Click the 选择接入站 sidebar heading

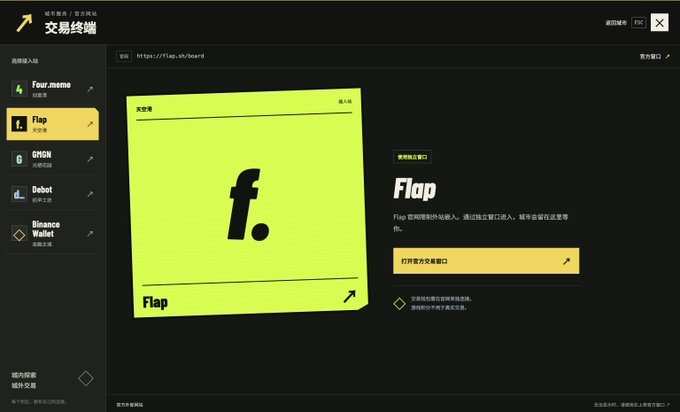[x=25, y=61]
